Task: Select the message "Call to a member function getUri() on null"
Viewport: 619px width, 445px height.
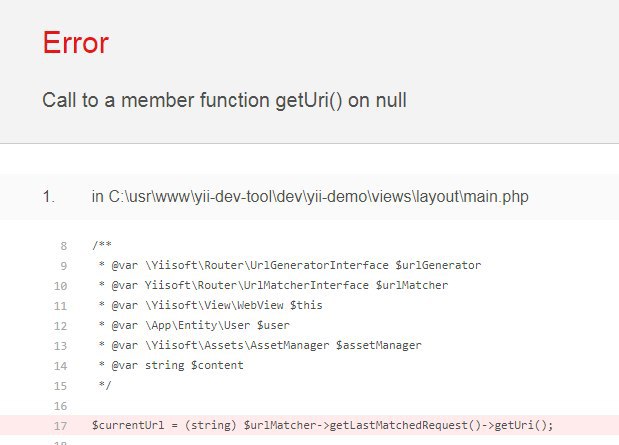Action: tap(224, 100)
